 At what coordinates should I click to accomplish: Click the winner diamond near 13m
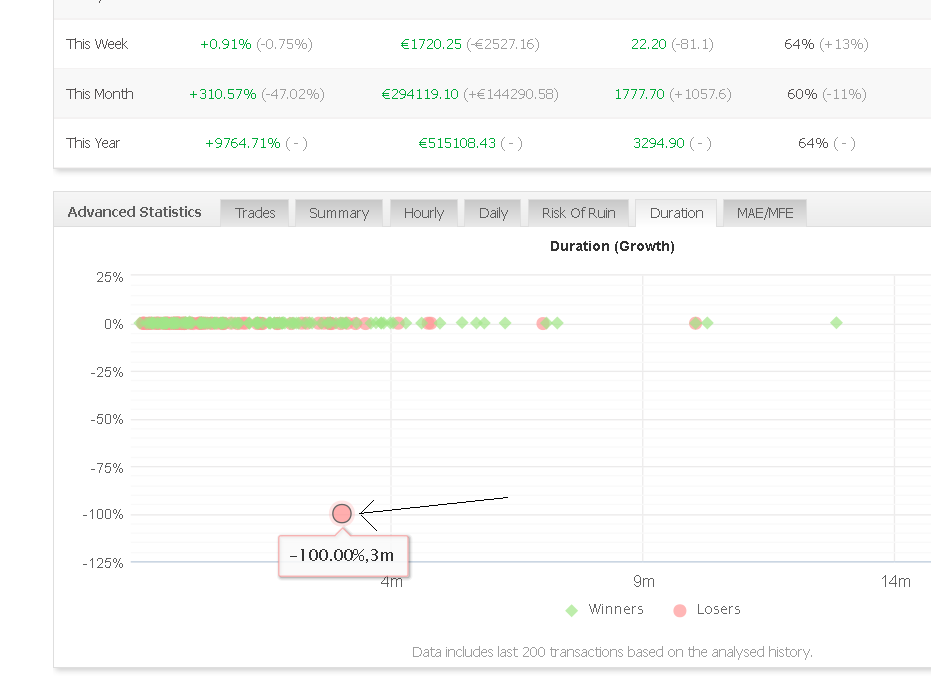click(836, 323)
